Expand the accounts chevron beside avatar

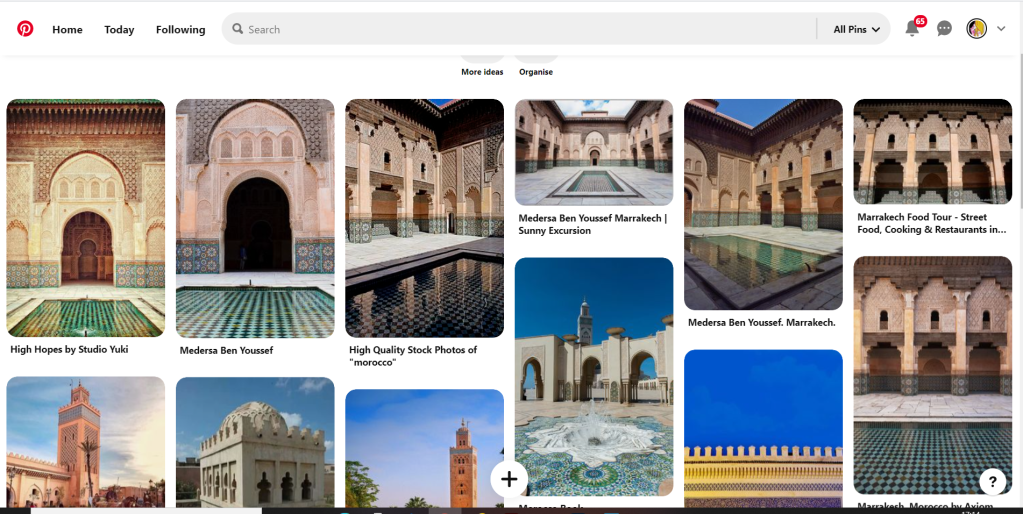pyautogui.click(x=1001, y=29)
